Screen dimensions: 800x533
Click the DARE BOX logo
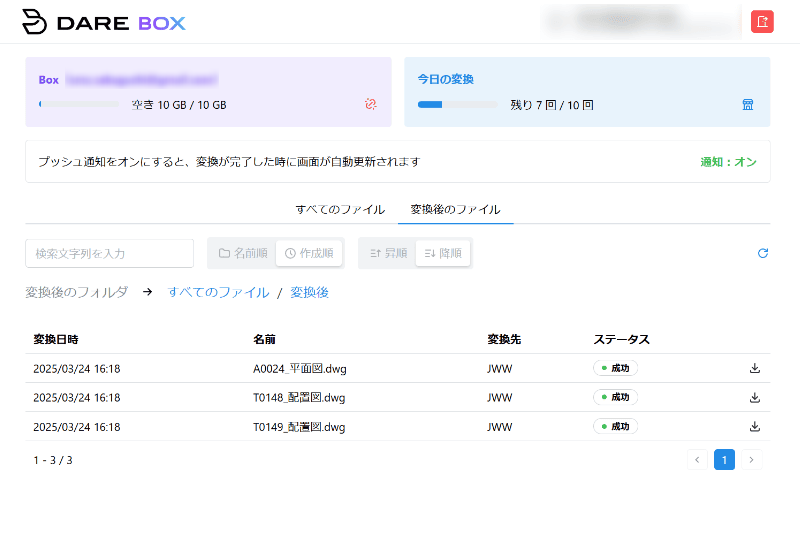tap(104, 22)
